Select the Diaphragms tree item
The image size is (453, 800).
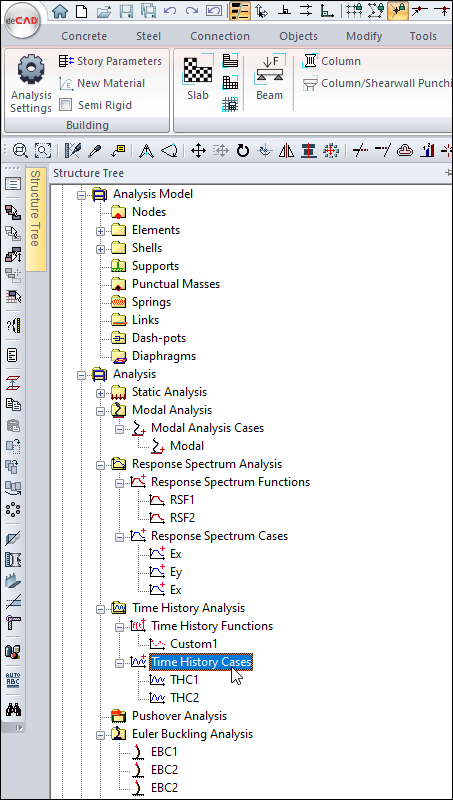(x=164, y=356)
